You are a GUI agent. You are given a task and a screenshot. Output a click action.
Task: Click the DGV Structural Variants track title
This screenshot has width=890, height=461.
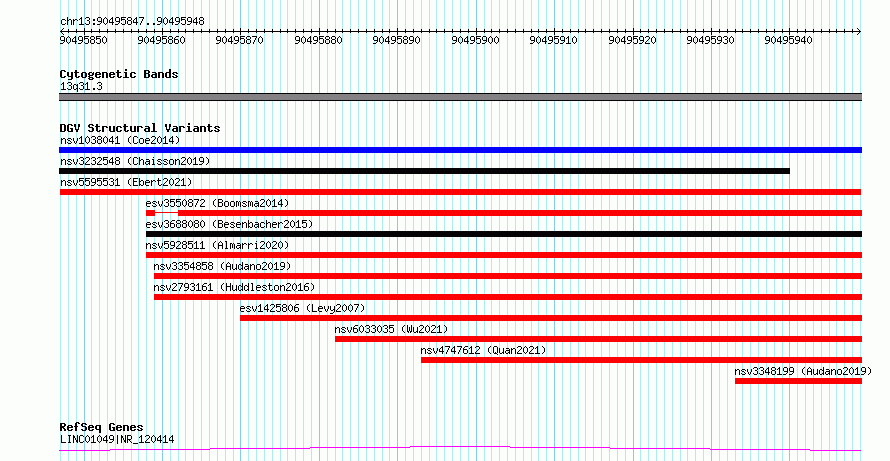pos(140,128)
